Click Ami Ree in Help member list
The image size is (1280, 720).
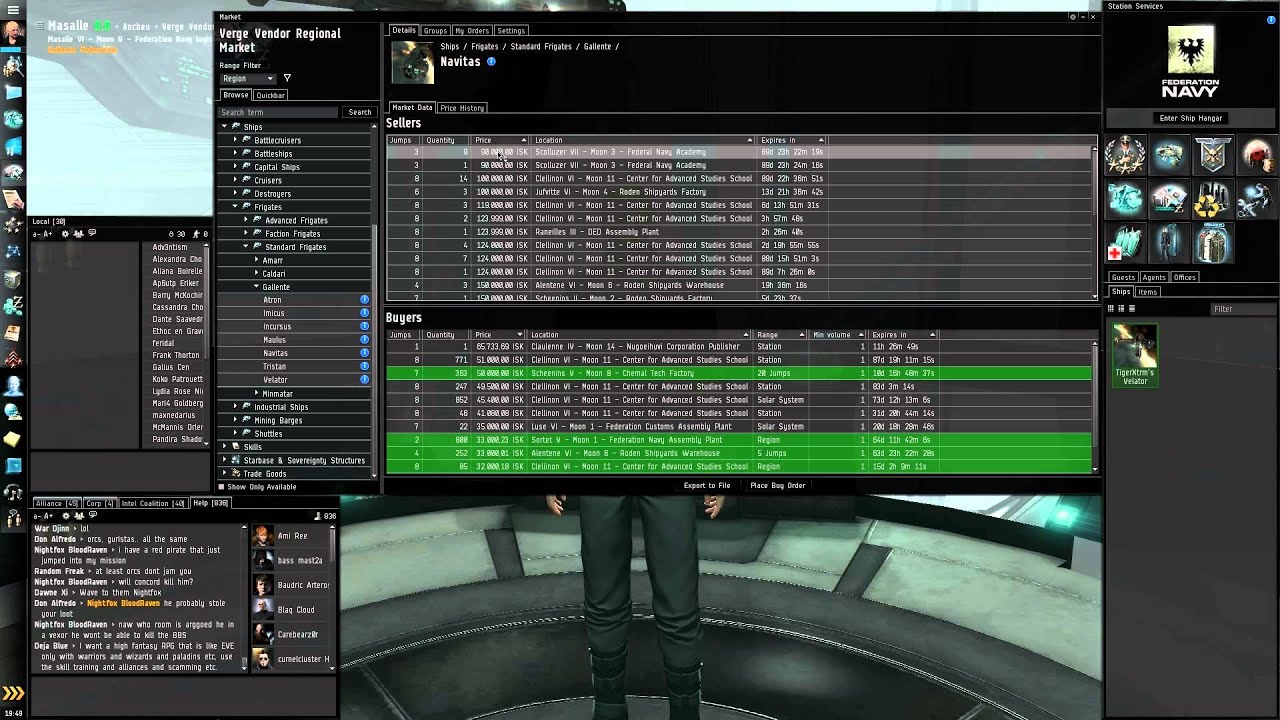click(292, 536)
